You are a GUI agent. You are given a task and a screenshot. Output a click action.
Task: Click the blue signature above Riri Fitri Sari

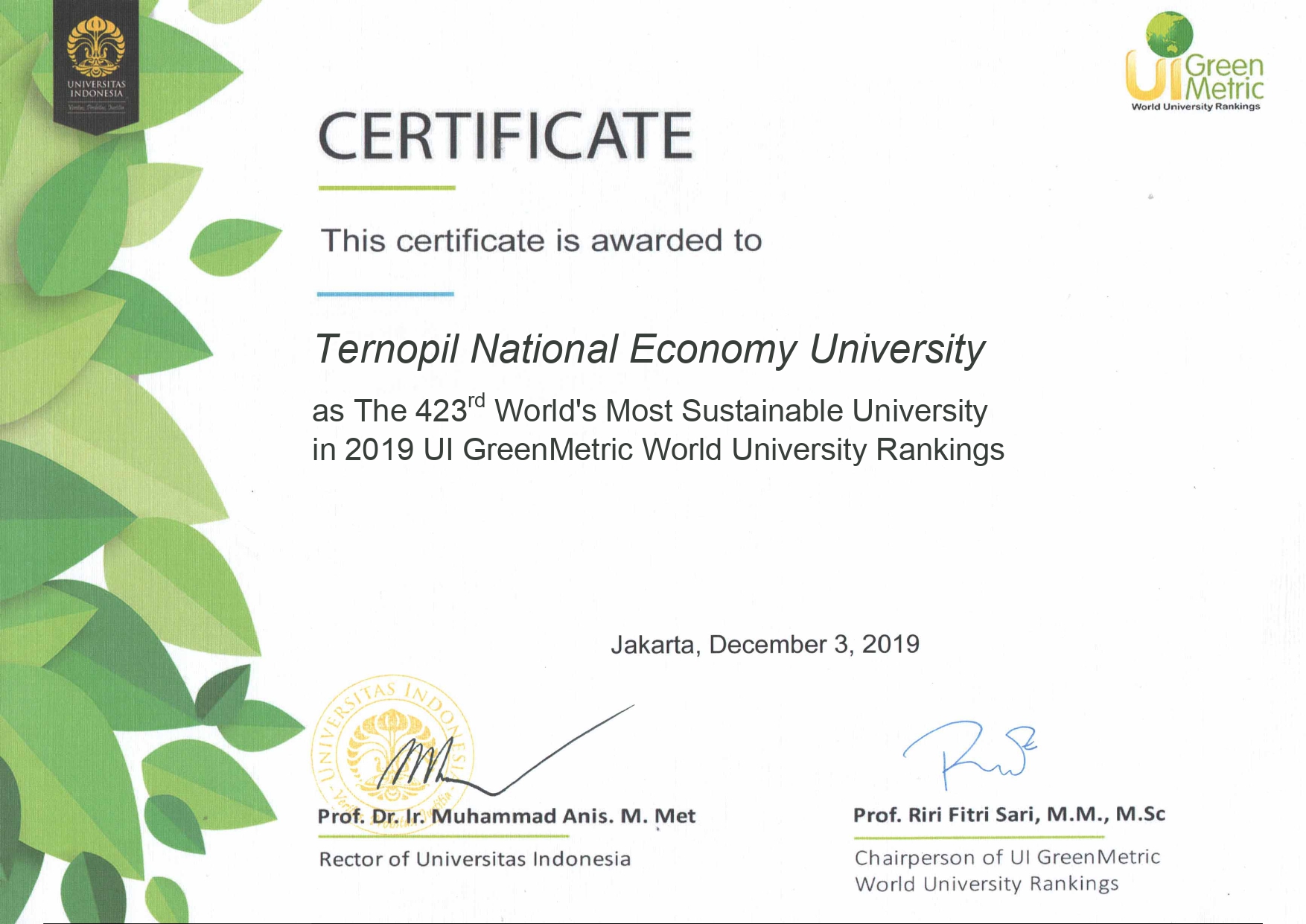(970, 753)
